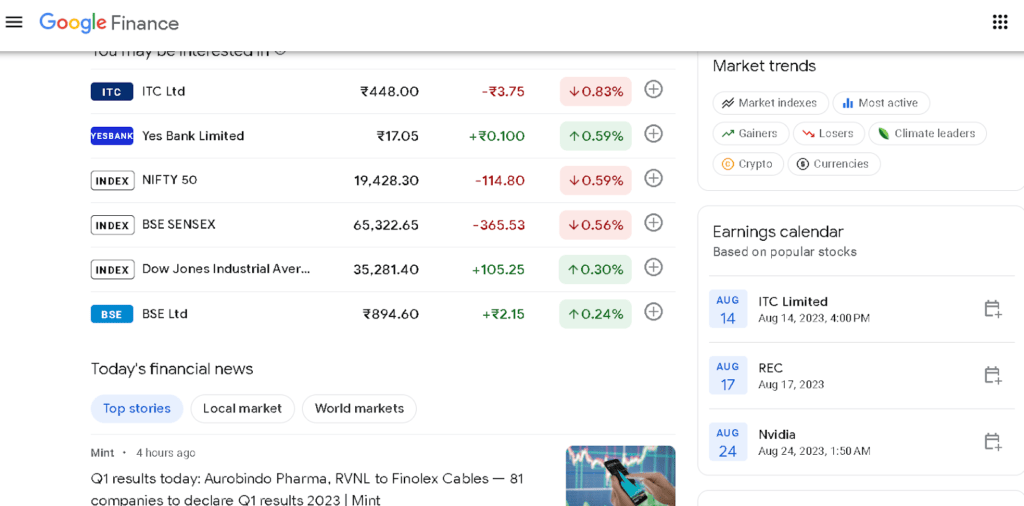Add BSE Ltd to watchlist
The width and height of the screenshot is (1024, 506).
pyautogui.click(x=654, y=311)
